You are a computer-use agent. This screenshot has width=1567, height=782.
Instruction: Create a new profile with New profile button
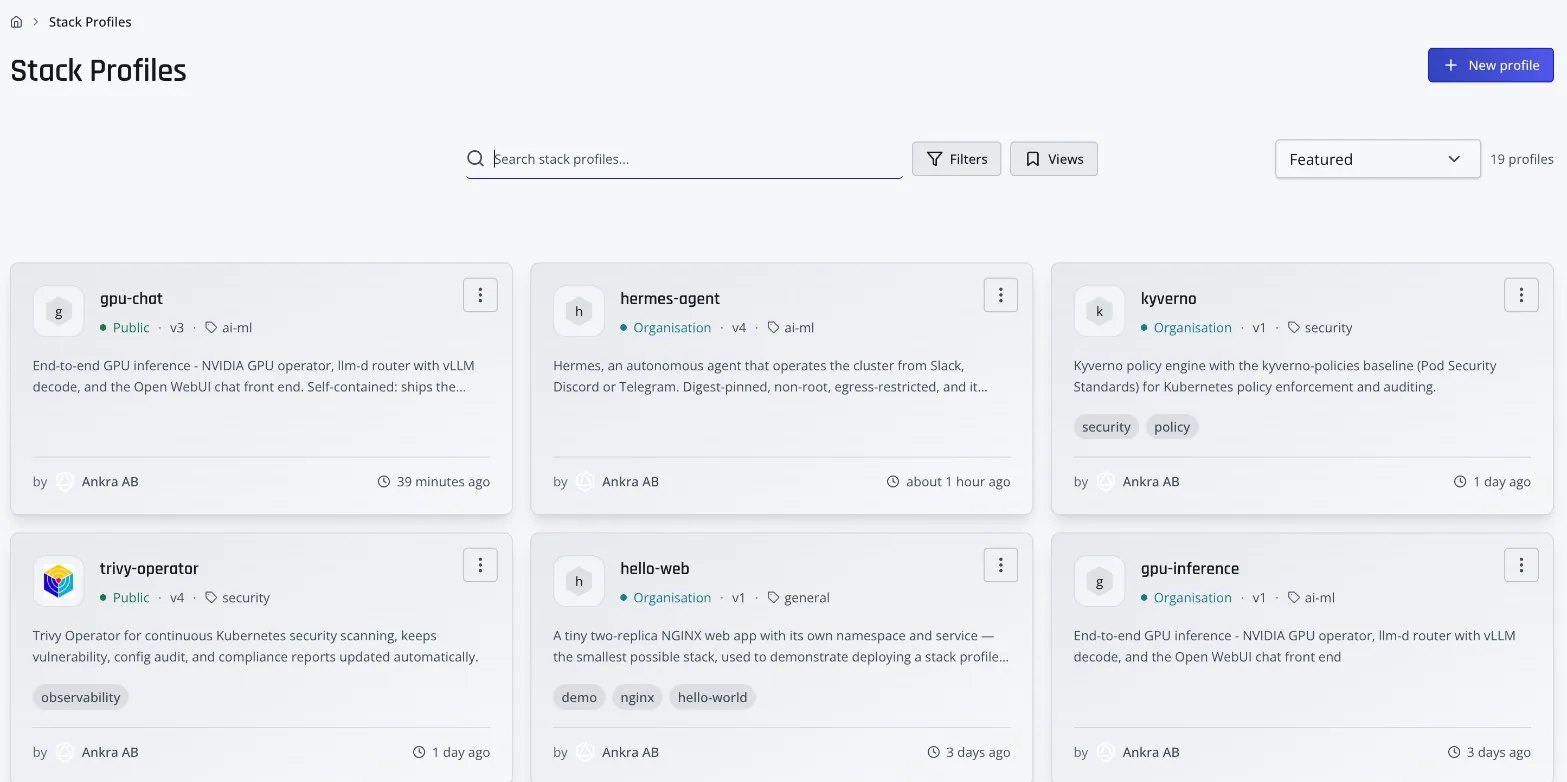pyautogui.click(x=1490, y=65)
